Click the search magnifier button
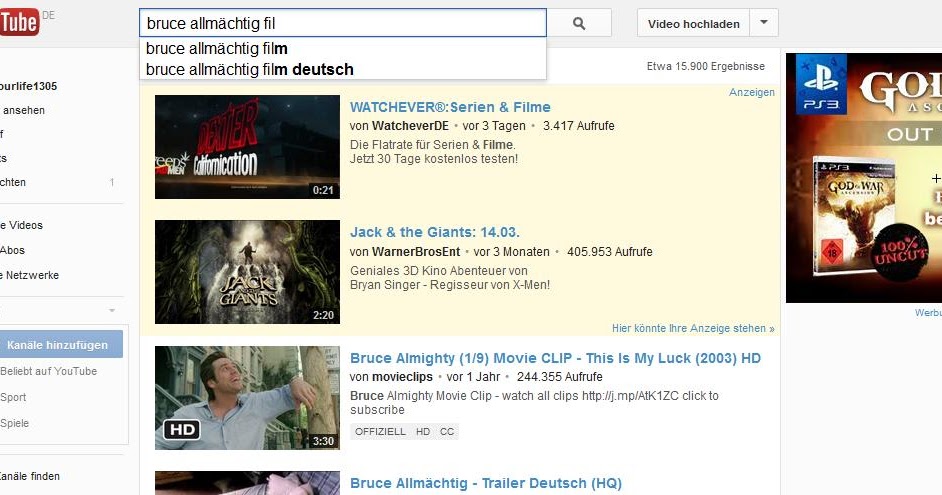The height and width of the screenshot is (495, 942). tap(579, 23)
